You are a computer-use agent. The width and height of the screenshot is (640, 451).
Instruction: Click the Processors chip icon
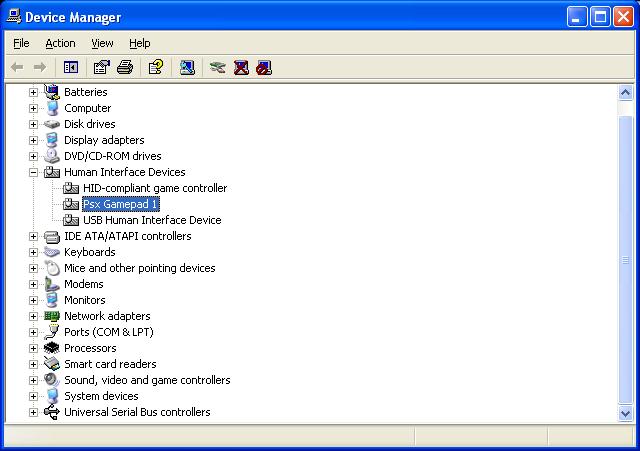52,348
